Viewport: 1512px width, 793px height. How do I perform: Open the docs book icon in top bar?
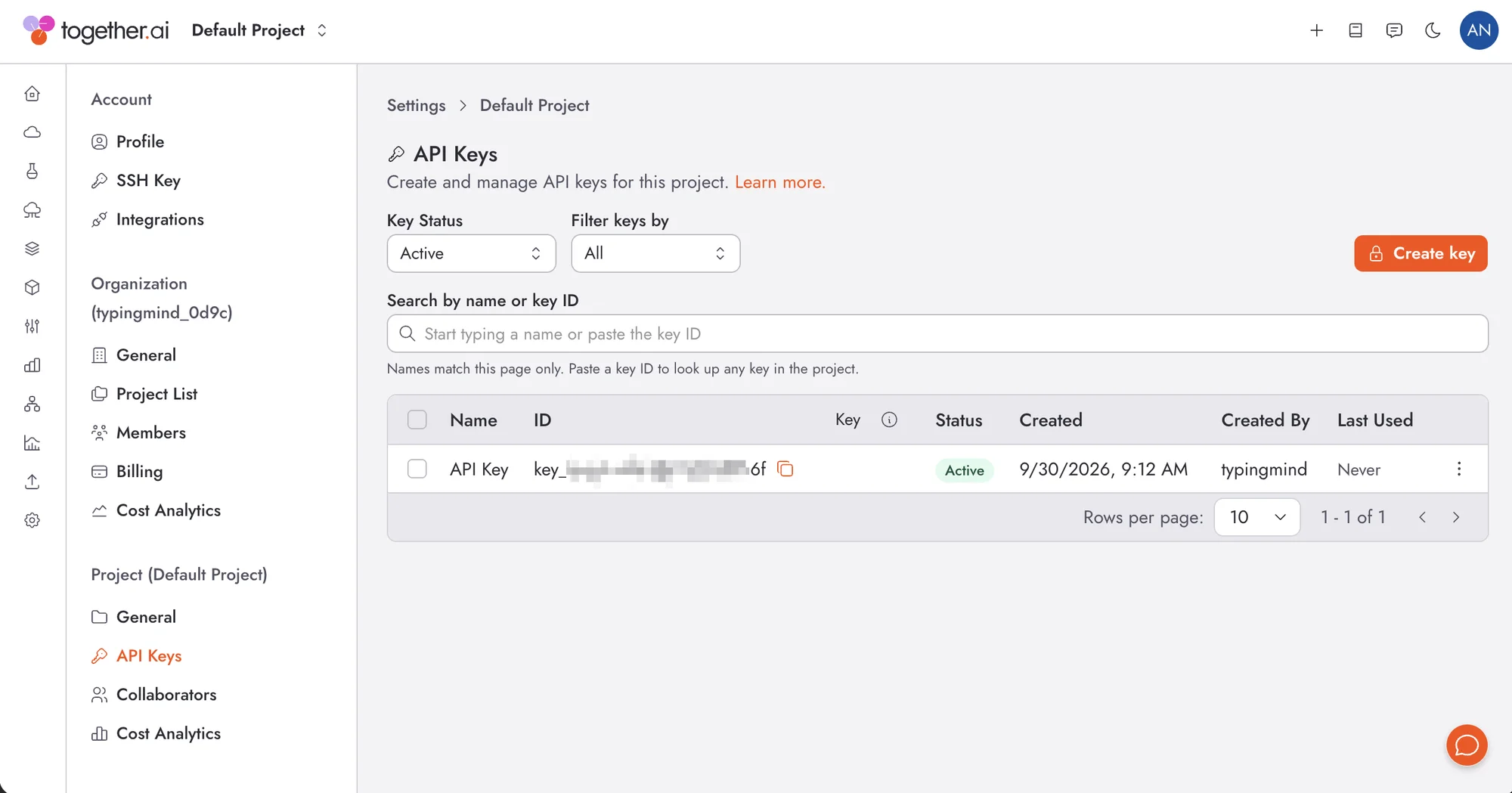(1356, 30)
